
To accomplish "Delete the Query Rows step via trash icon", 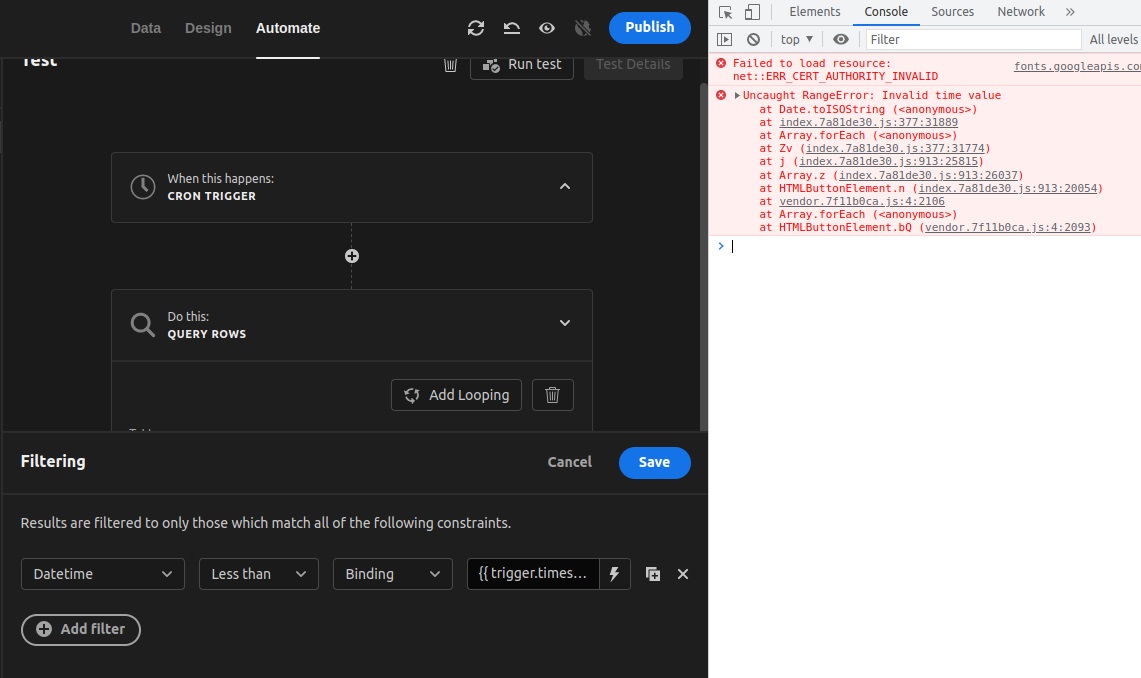I will [x=553, y=395].
